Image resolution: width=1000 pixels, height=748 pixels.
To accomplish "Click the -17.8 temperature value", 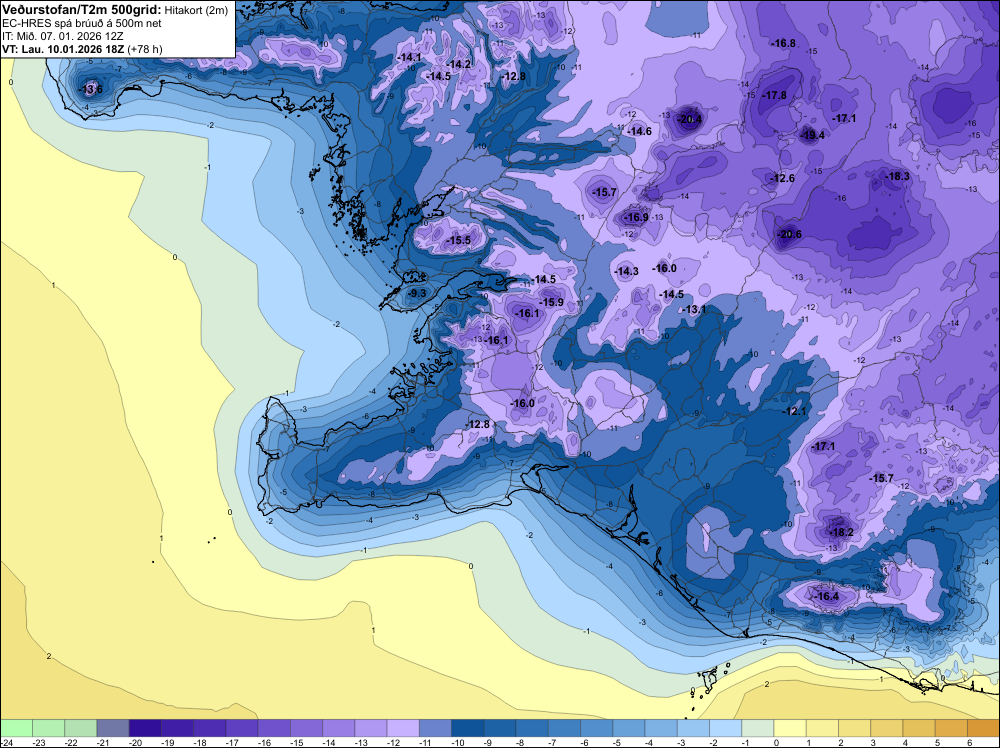I will pos(774,95).
